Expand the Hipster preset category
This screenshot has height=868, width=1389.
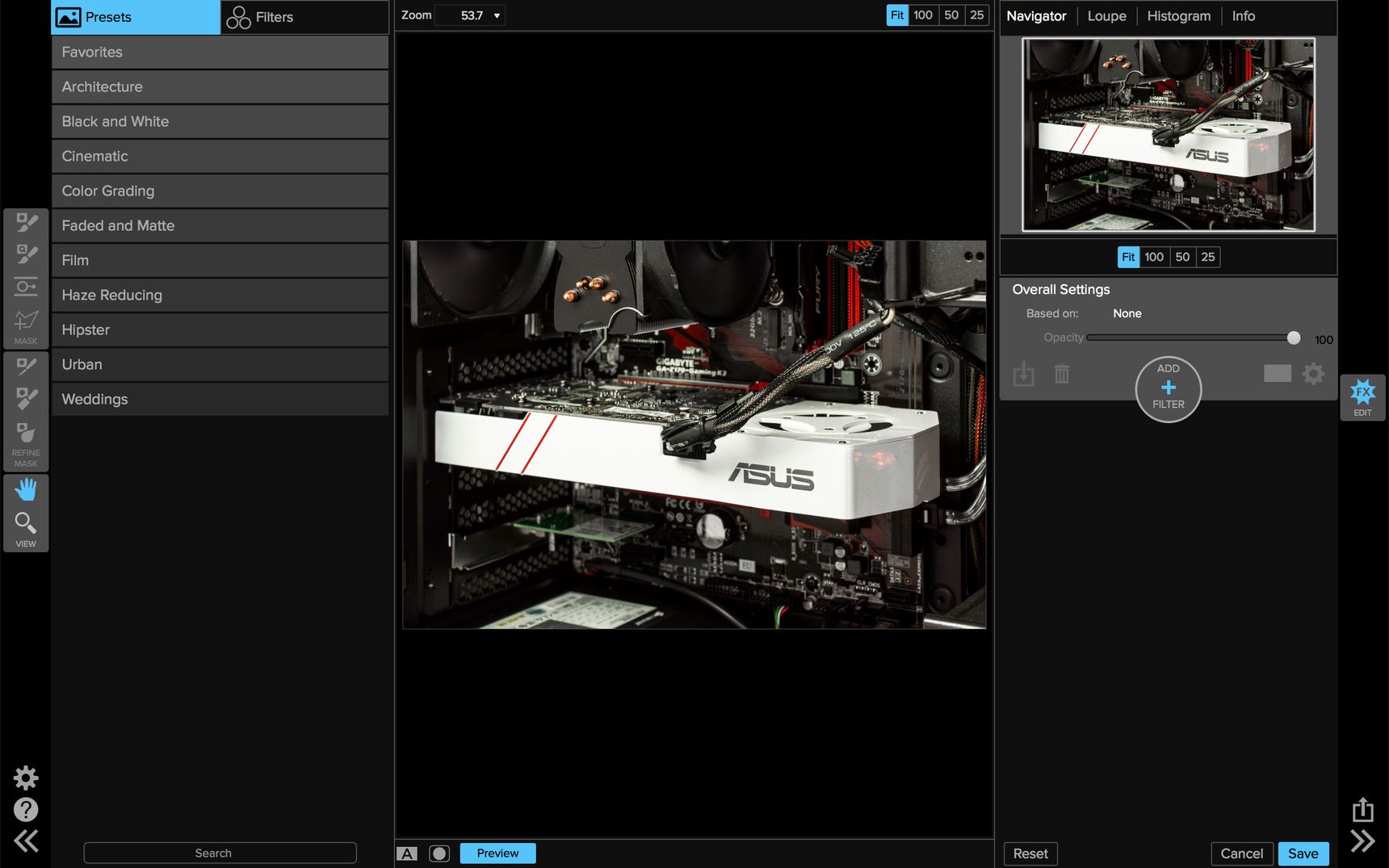tap(220, 329)
